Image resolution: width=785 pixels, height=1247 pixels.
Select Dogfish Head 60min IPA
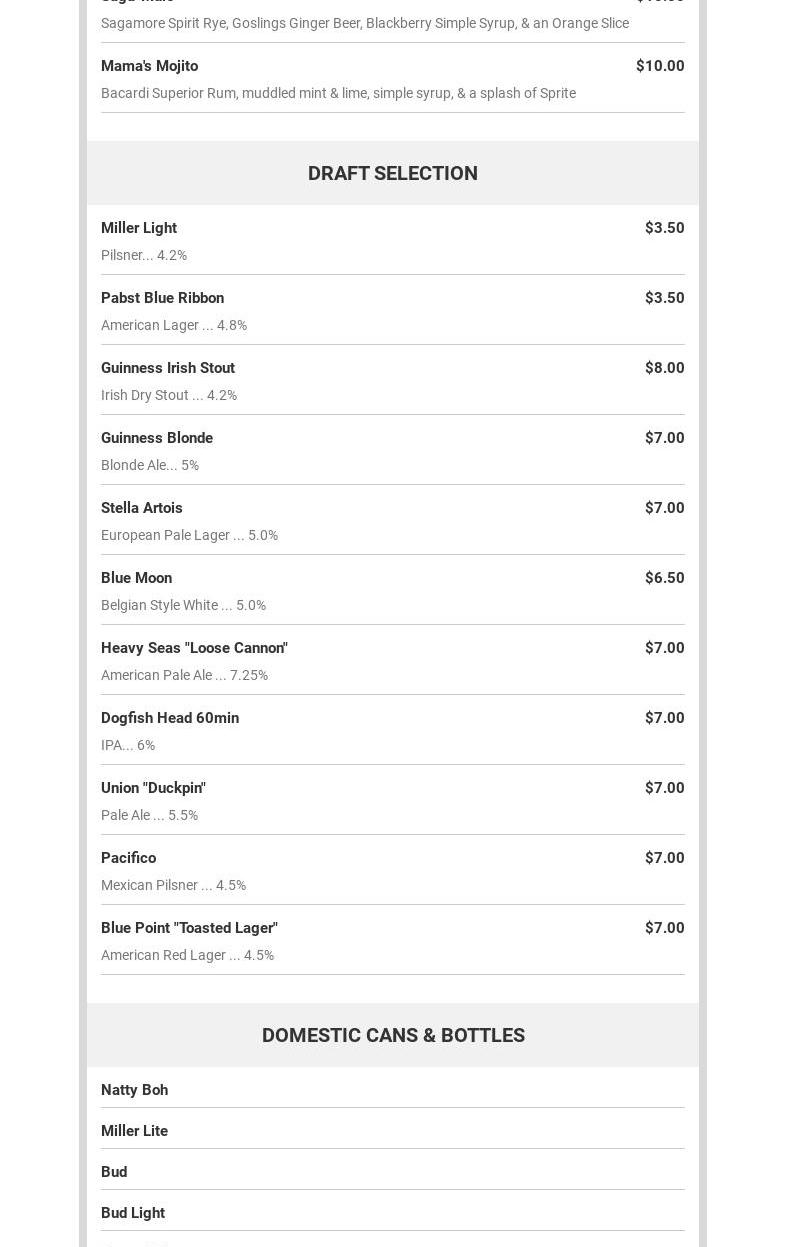(170, 718)
